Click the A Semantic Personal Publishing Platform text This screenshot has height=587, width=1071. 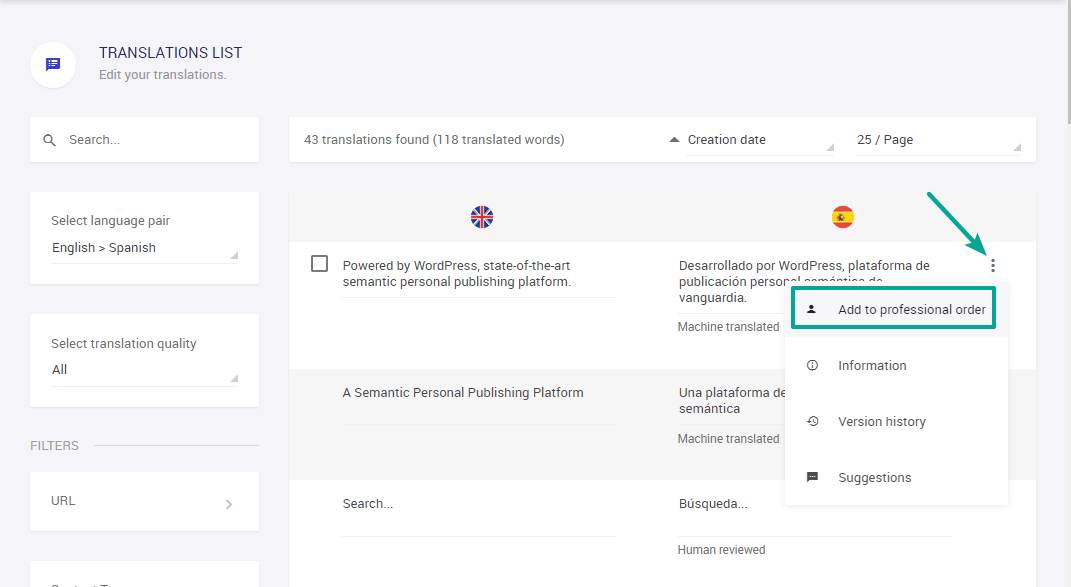point(462,393)
